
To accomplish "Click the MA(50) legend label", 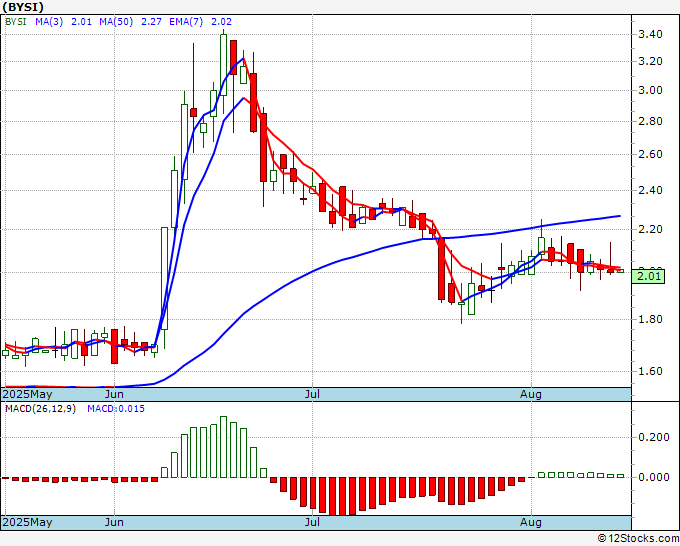I will click(116, 22).
